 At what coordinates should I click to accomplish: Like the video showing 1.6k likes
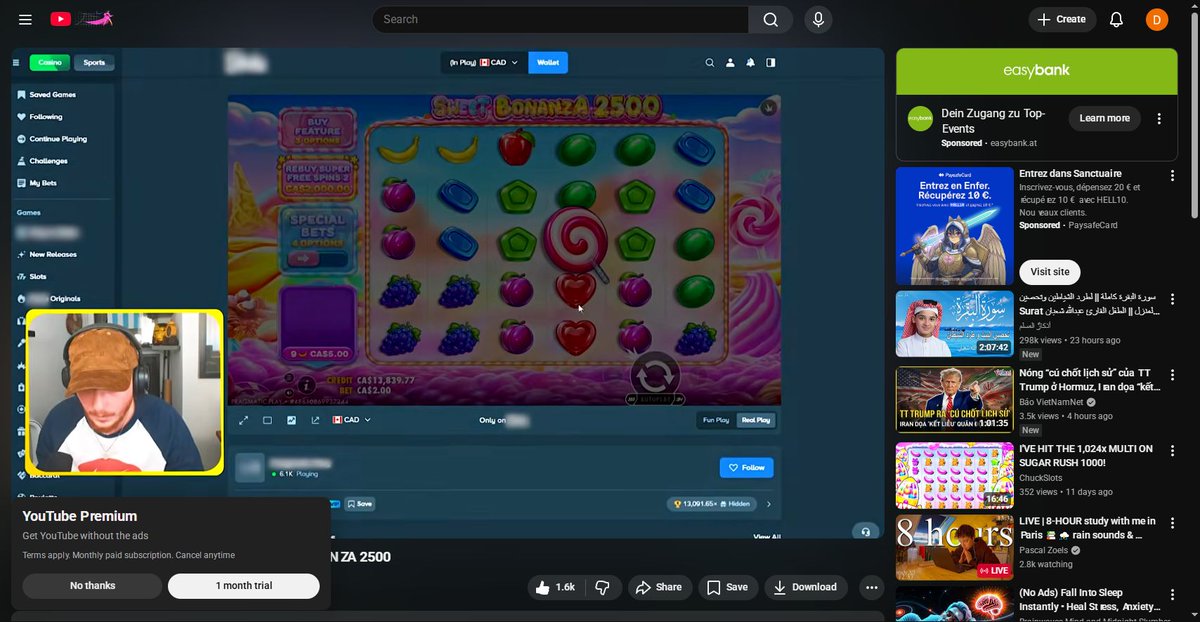(x=555, y=587)
